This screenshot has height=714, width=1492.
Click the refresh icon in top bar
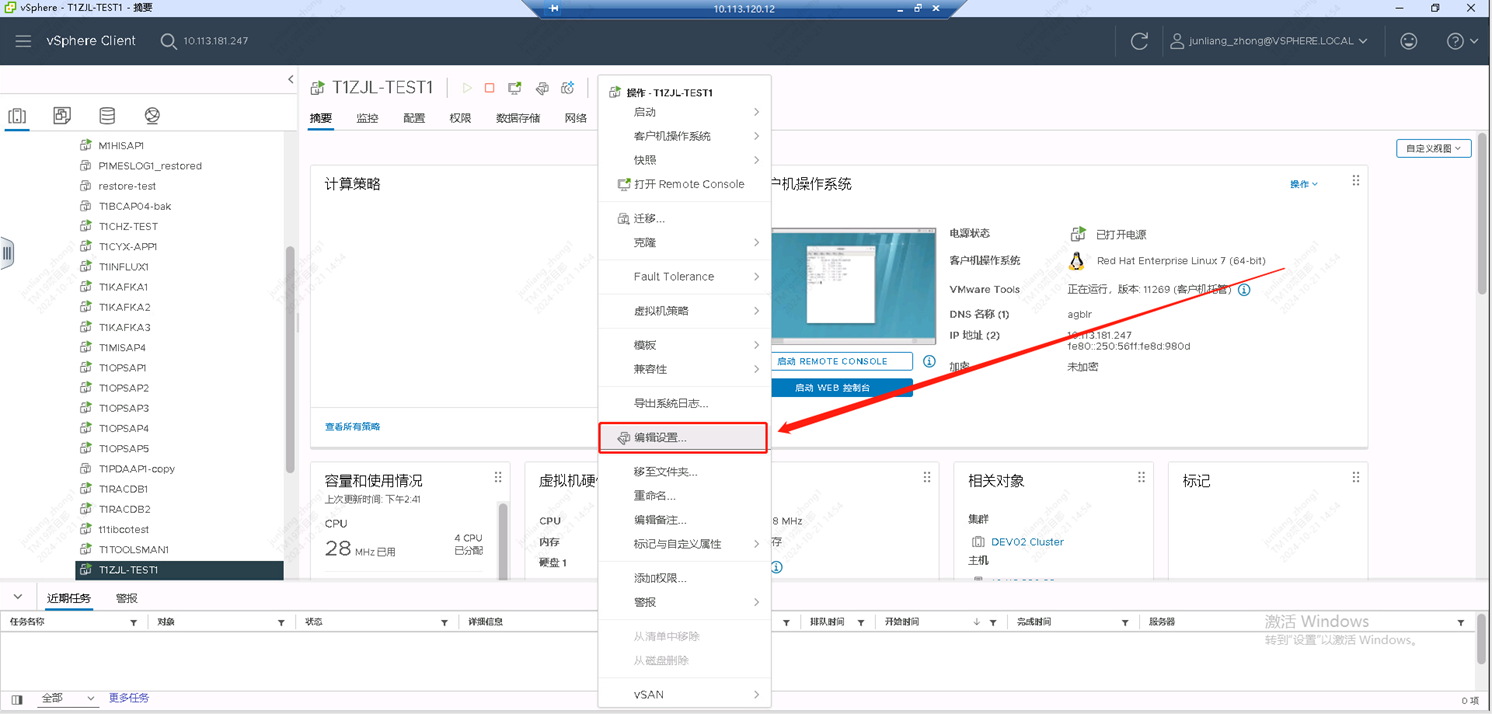point(1139,41)
